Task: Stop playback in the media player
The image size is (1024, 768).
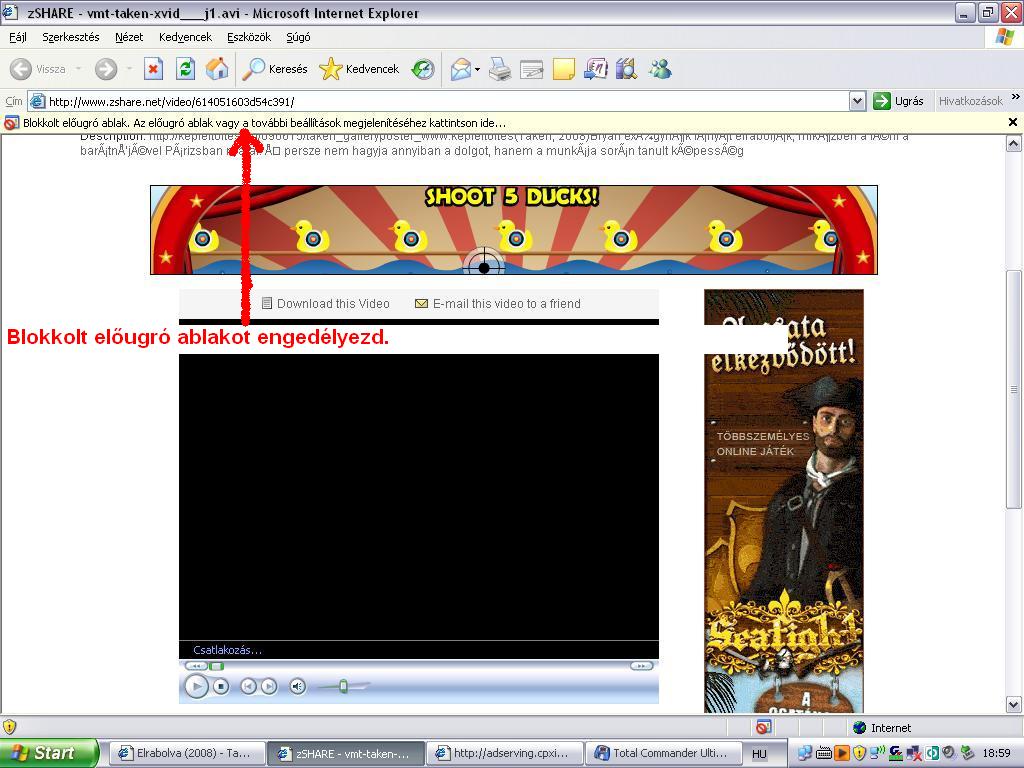Action: 221,686
